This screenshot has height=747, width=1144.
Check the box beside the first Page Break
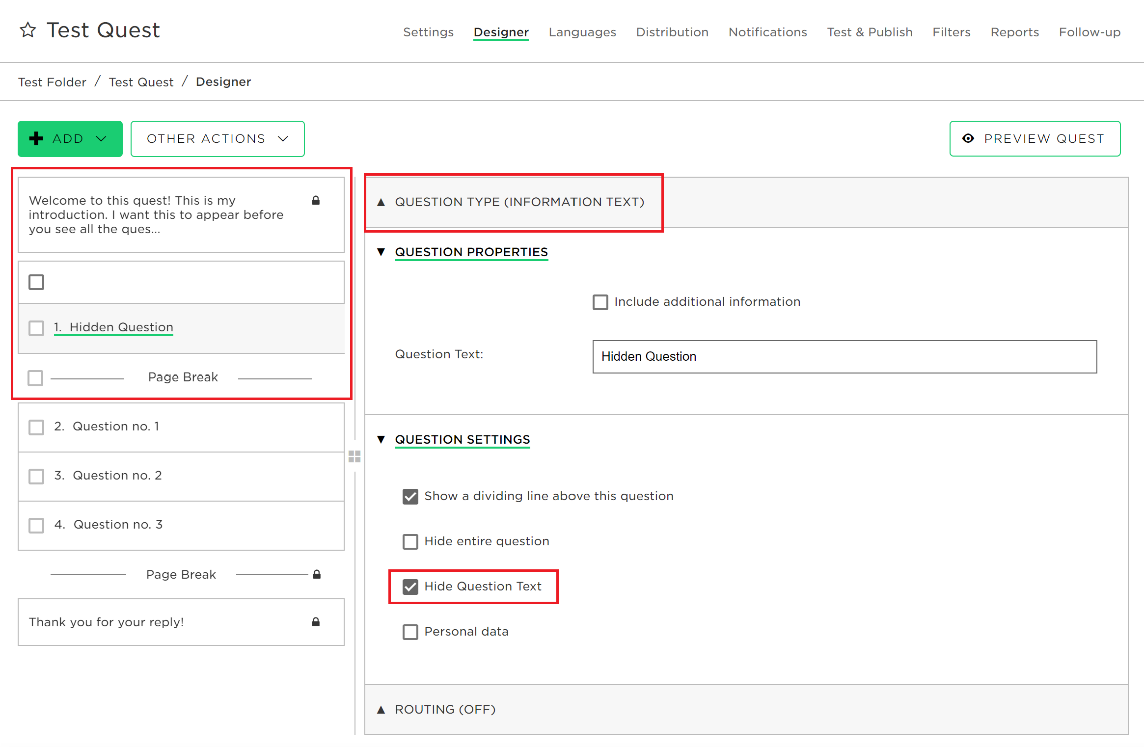[x=35, y=378]
